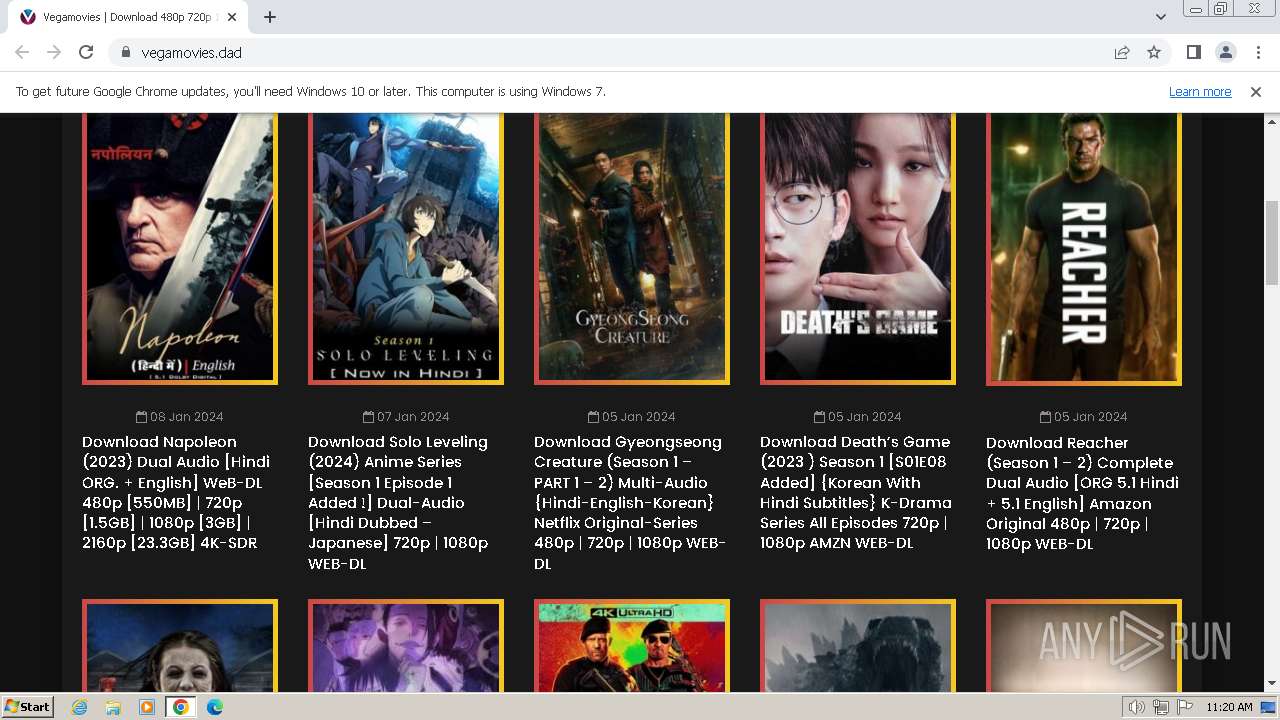
Task: Select the Vegamovies browser tab
Action: point(130,17)
